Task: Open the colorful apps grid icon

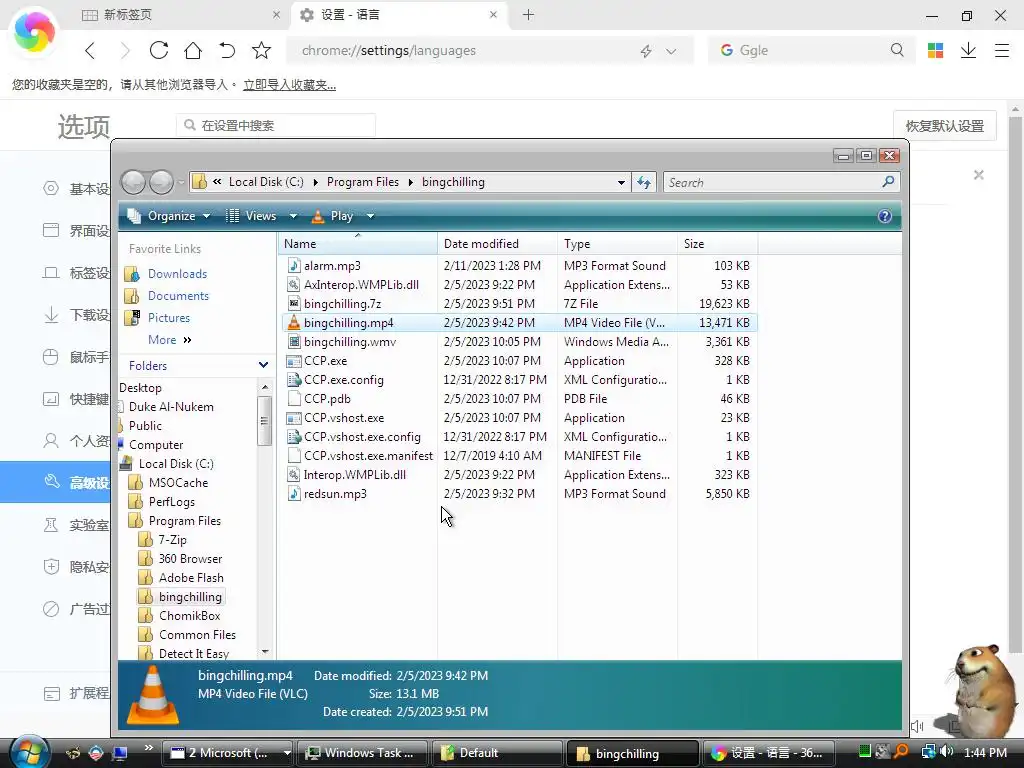Action: [935, 50]
